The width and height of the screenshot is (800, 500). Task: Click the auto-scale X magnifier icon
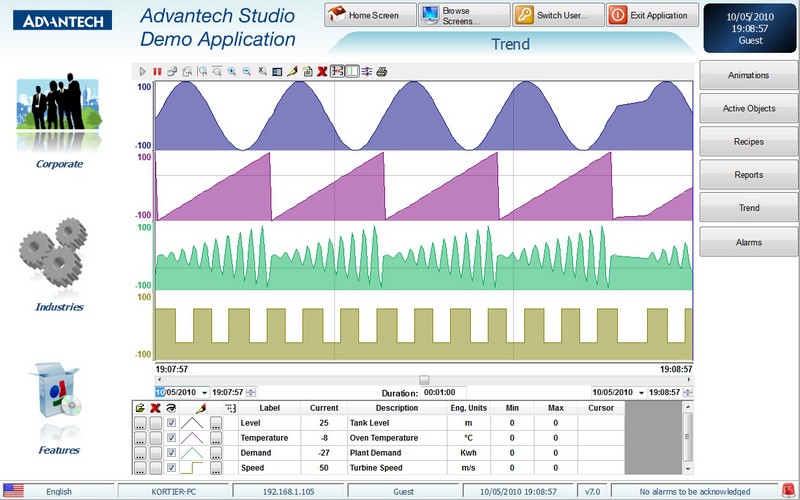pos(262,72)
